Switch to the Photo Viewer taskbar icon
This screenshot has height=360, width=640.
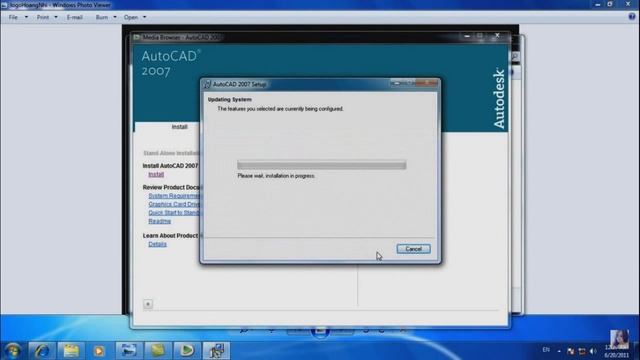(x=129, y=351)
